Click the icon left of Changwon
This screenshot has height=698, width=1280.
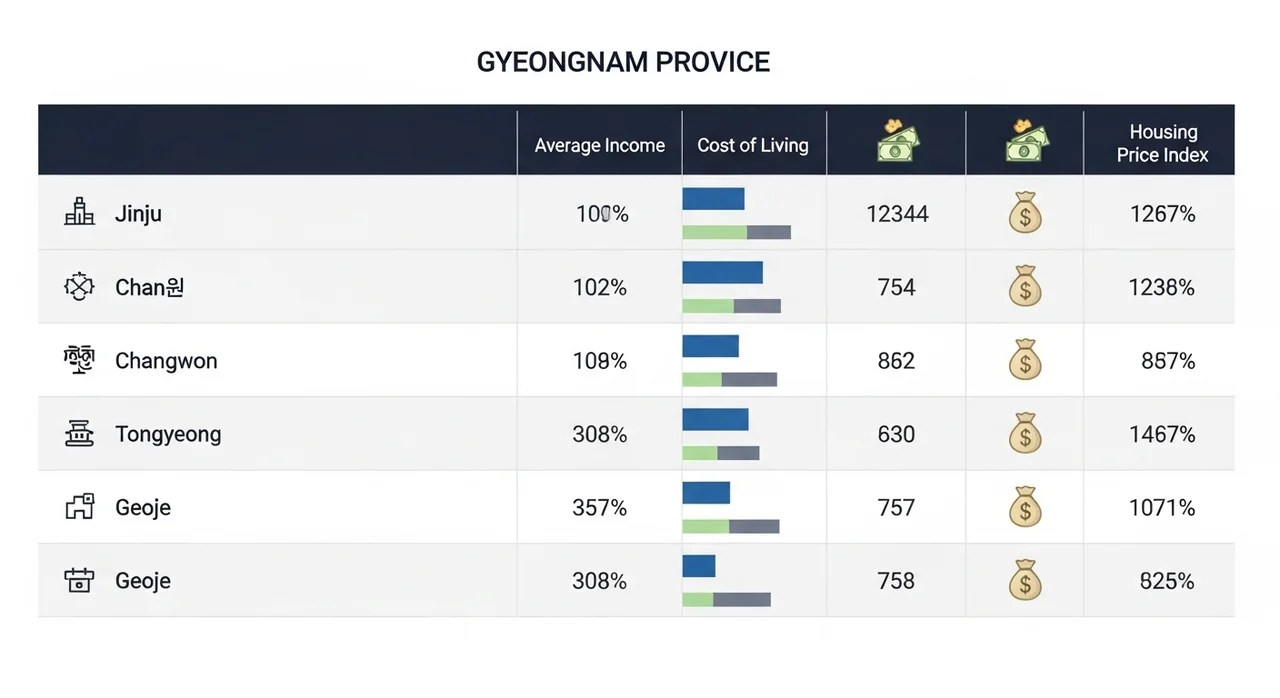pos(78,360)
